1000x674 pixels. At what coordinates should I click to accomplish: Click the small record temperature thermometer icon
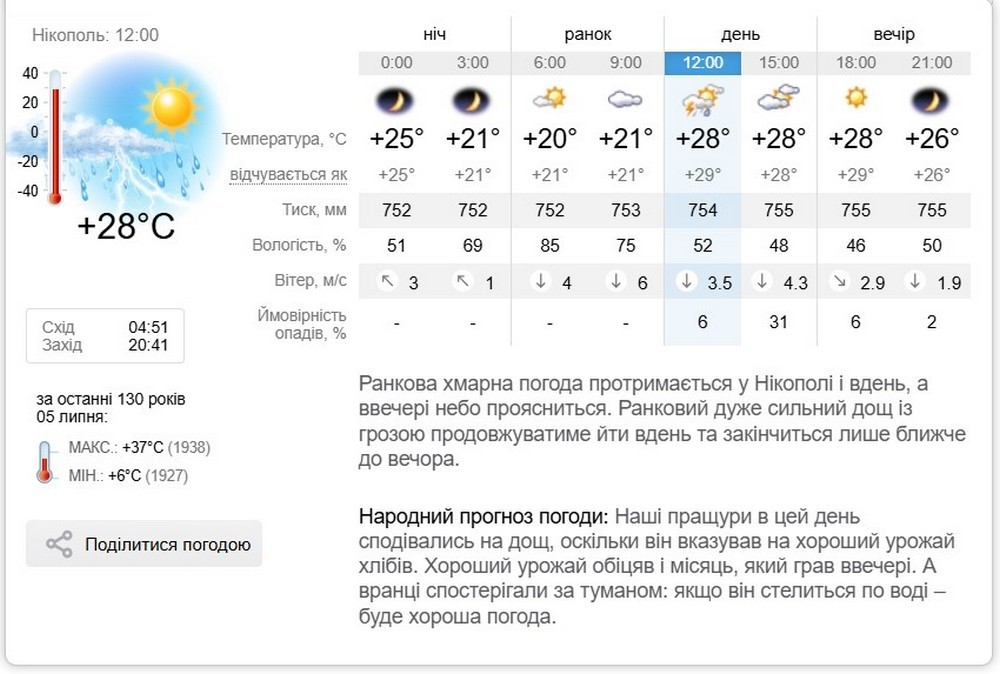point(45,462)
